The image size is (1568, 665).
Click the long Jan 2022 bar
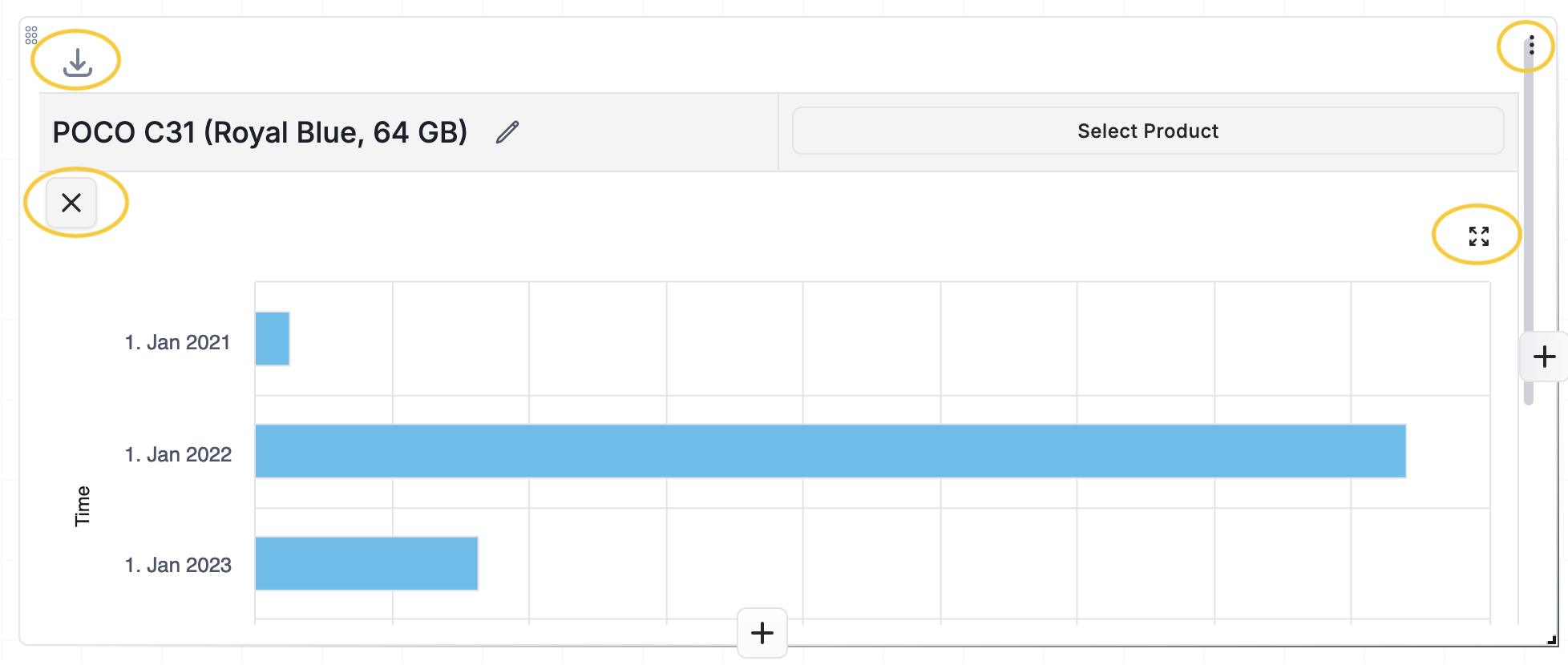tap(830, 451)
